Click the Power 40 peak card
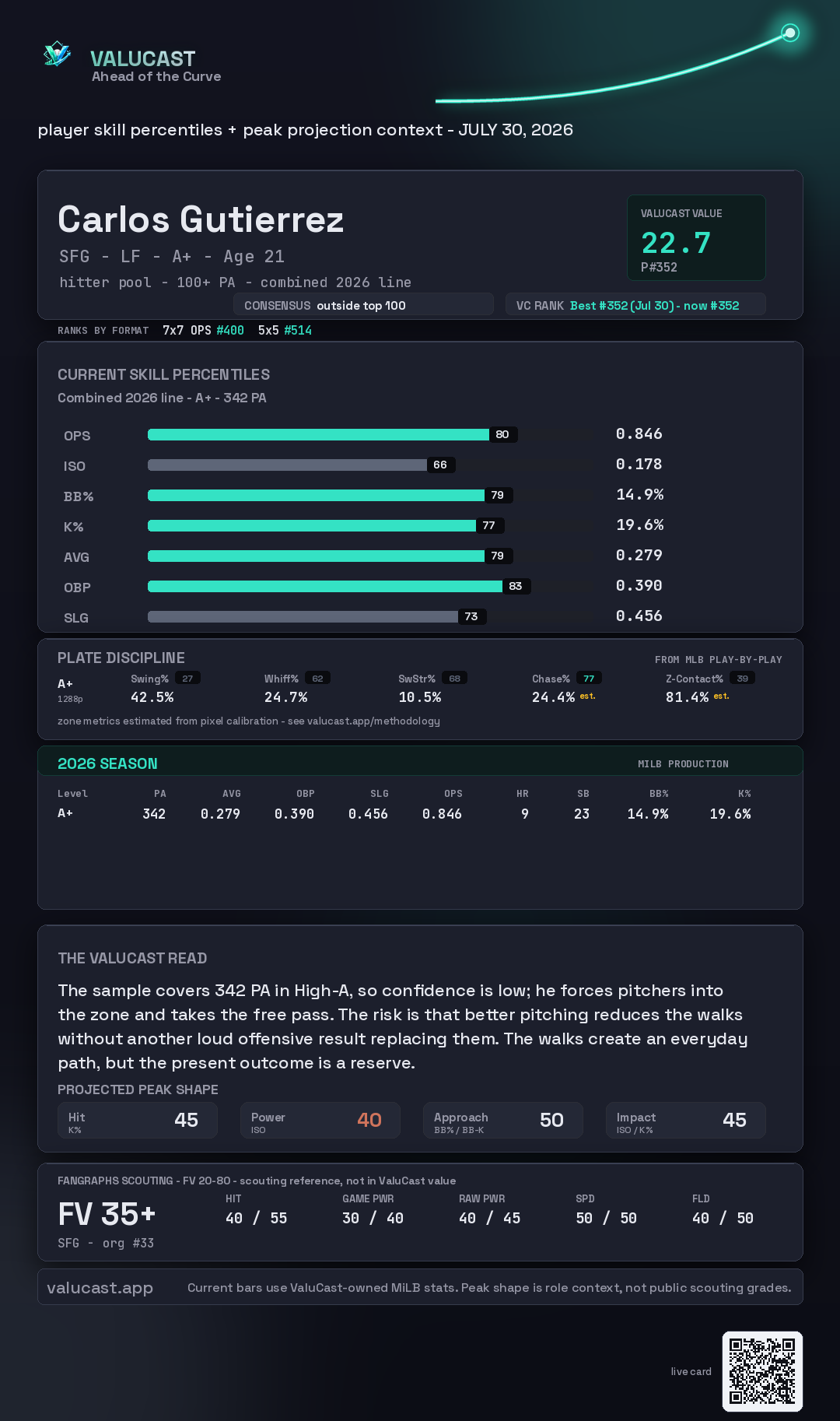The height and width of the screenshot is (1421, 840). [320, 1120]
